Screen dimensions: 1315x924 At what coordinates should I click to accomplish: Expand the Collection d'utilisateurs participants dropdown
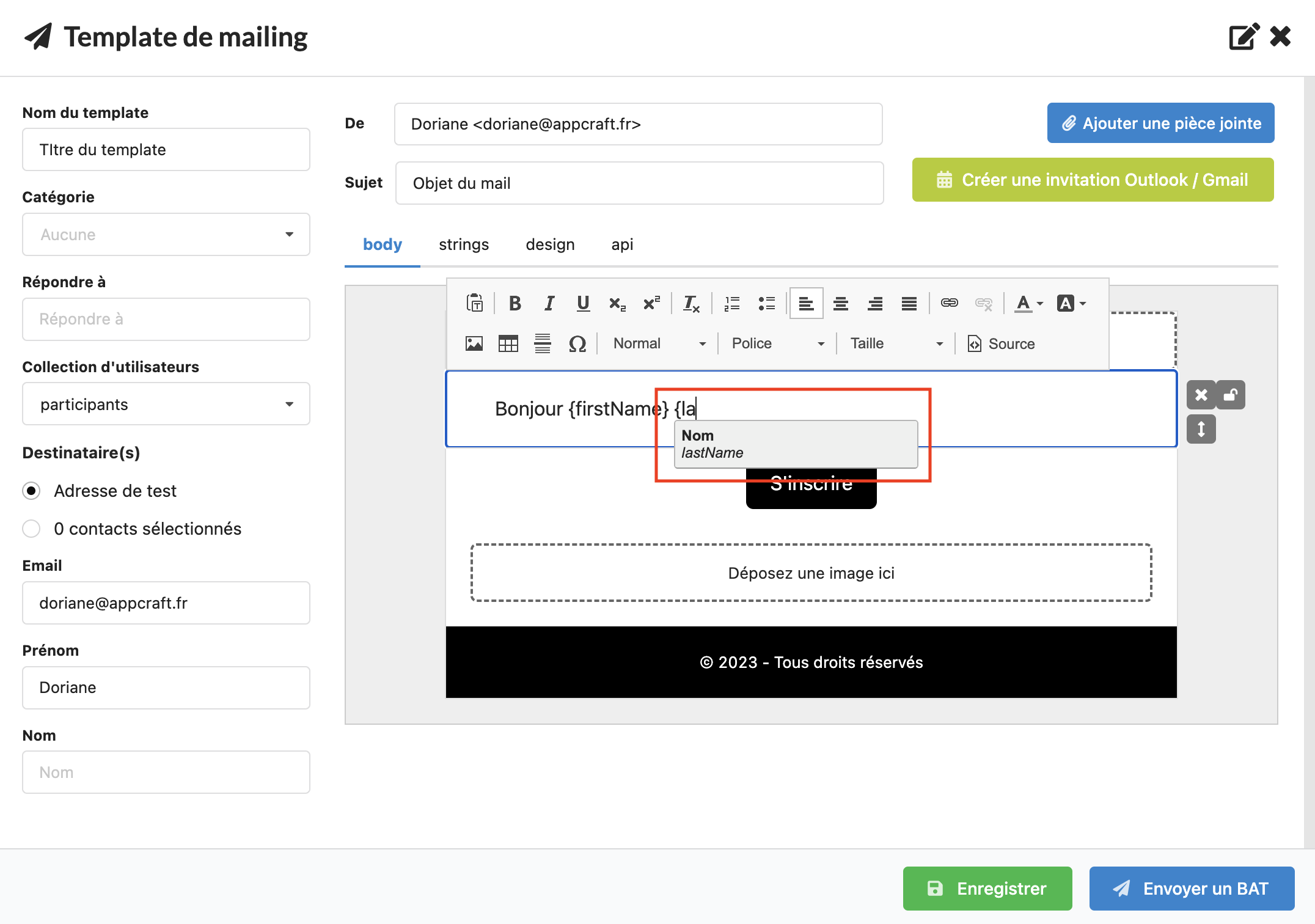pos(166,404)
